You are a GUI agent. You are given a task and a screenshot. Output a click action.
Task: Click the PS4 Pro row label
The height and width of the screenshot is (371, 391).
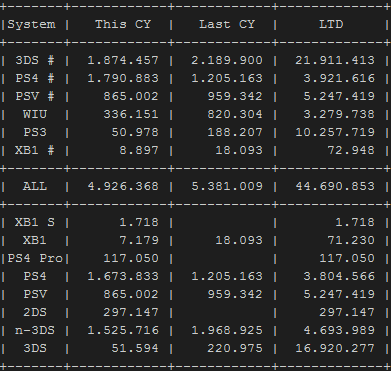pyautogui.click(x=35, y=258)
